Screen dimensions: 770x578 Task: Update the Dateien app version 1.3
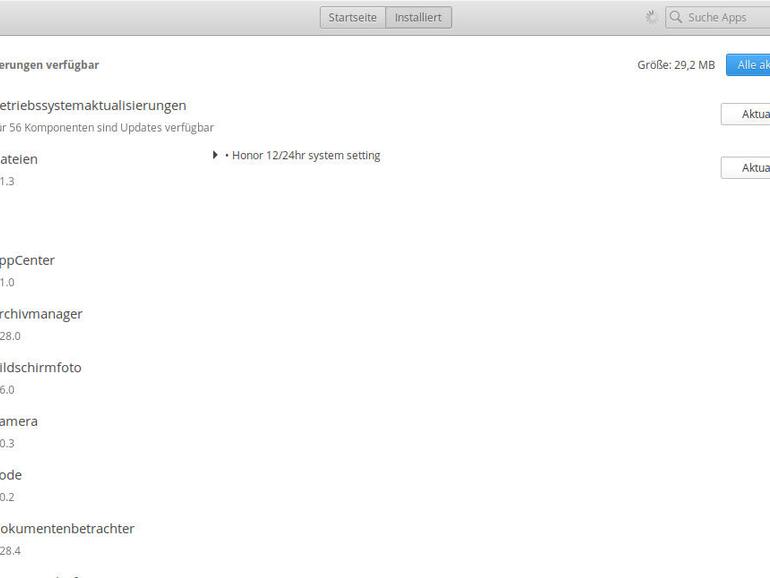click(x=745, y=167)
